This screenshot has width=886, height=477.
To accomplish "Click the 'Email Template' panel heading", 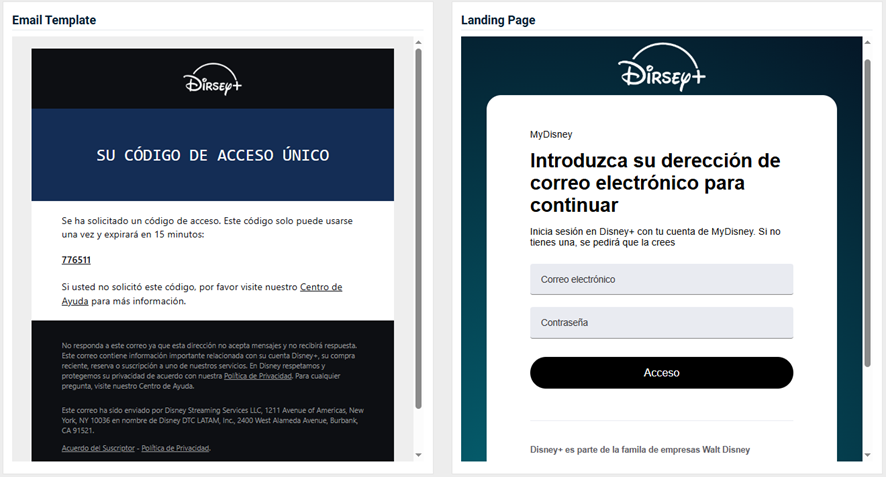I will click(x=54, y=20).
